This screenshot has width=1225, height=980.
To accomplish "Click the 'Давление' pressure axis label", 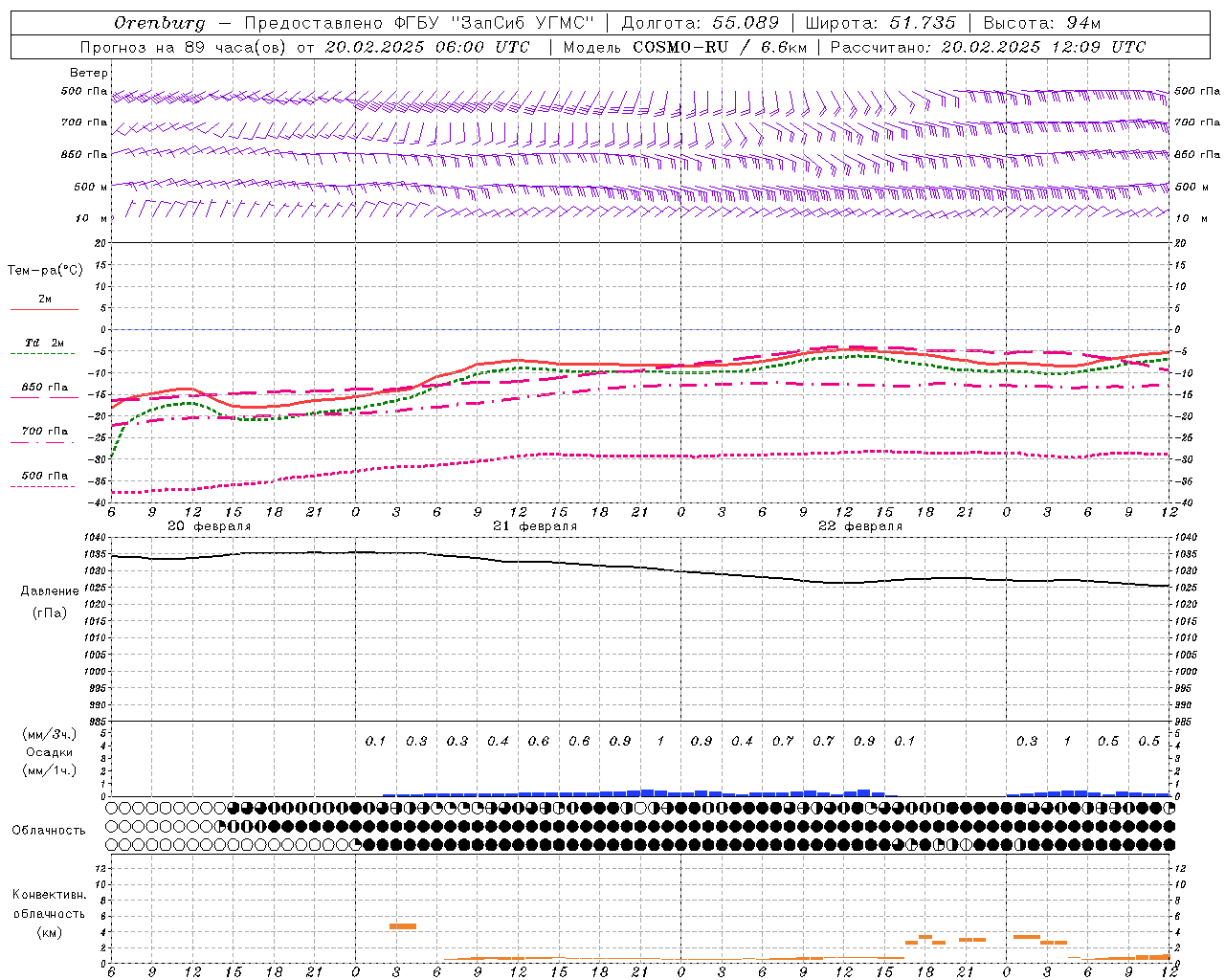I will pos(50,591).
